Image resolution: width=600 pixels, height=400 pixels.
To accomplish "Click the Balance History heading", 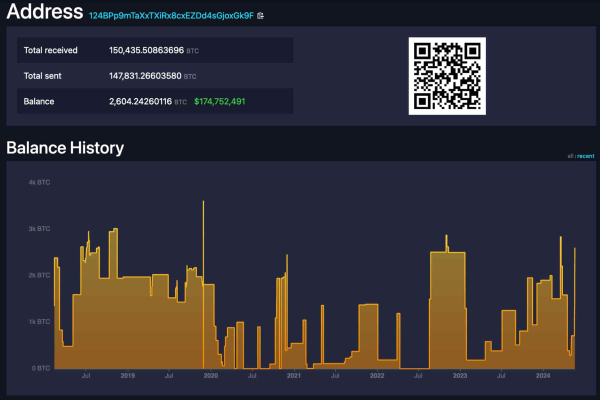I will (x=65, y=148).
